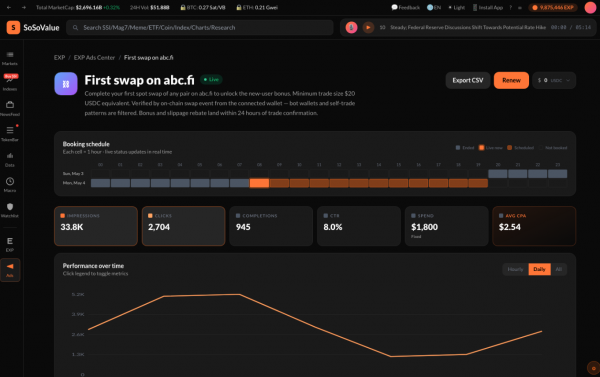
Task: Toggle Clicks metric card
Action: point(183,226)
